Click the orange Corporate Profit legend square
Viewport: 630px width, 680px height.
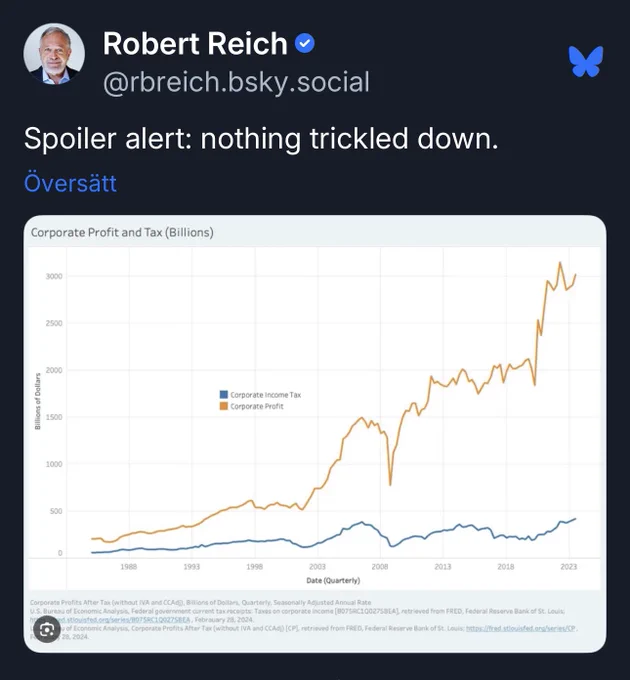point(224,406)
